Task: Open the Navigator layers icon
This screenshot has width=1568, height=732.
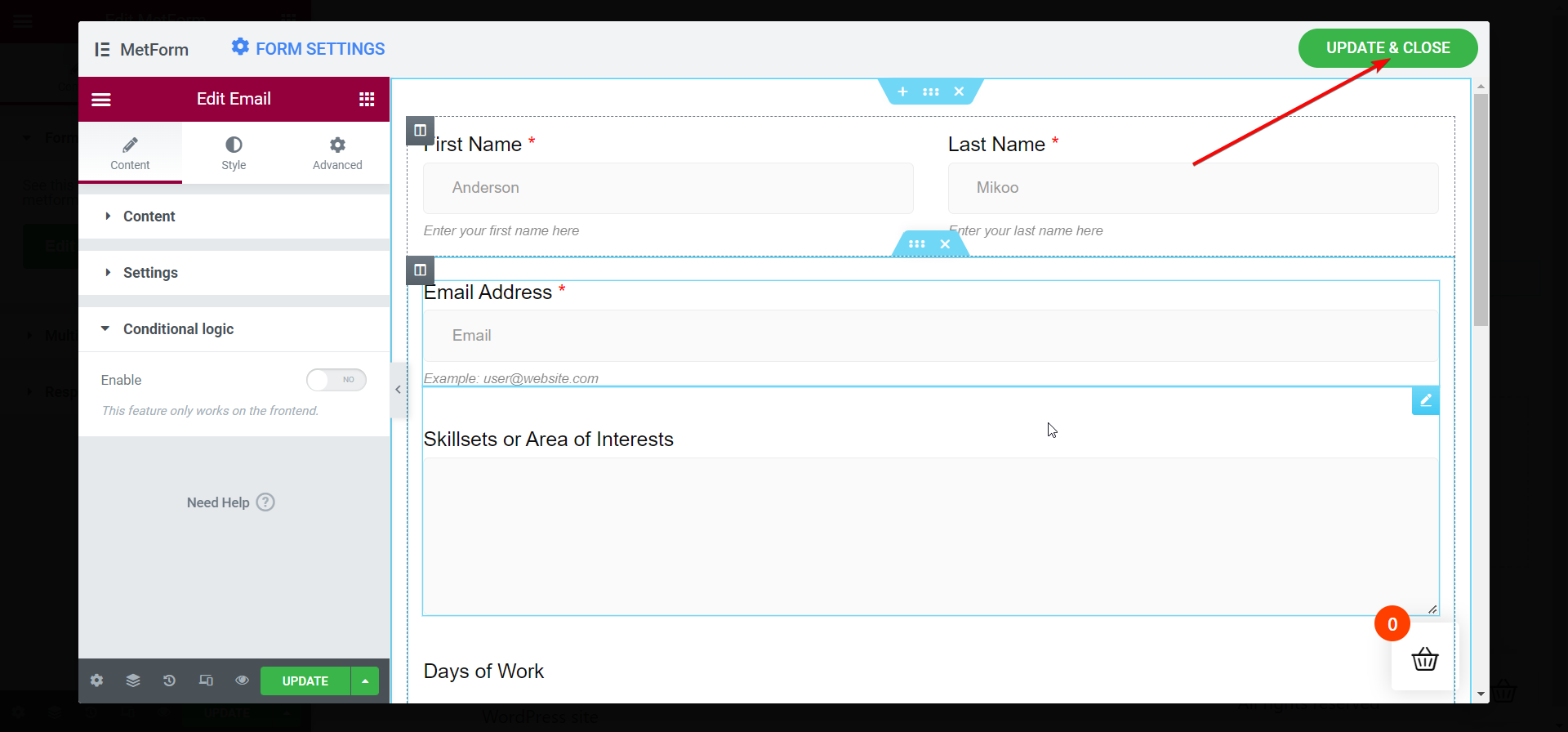Action: [133, 681]
